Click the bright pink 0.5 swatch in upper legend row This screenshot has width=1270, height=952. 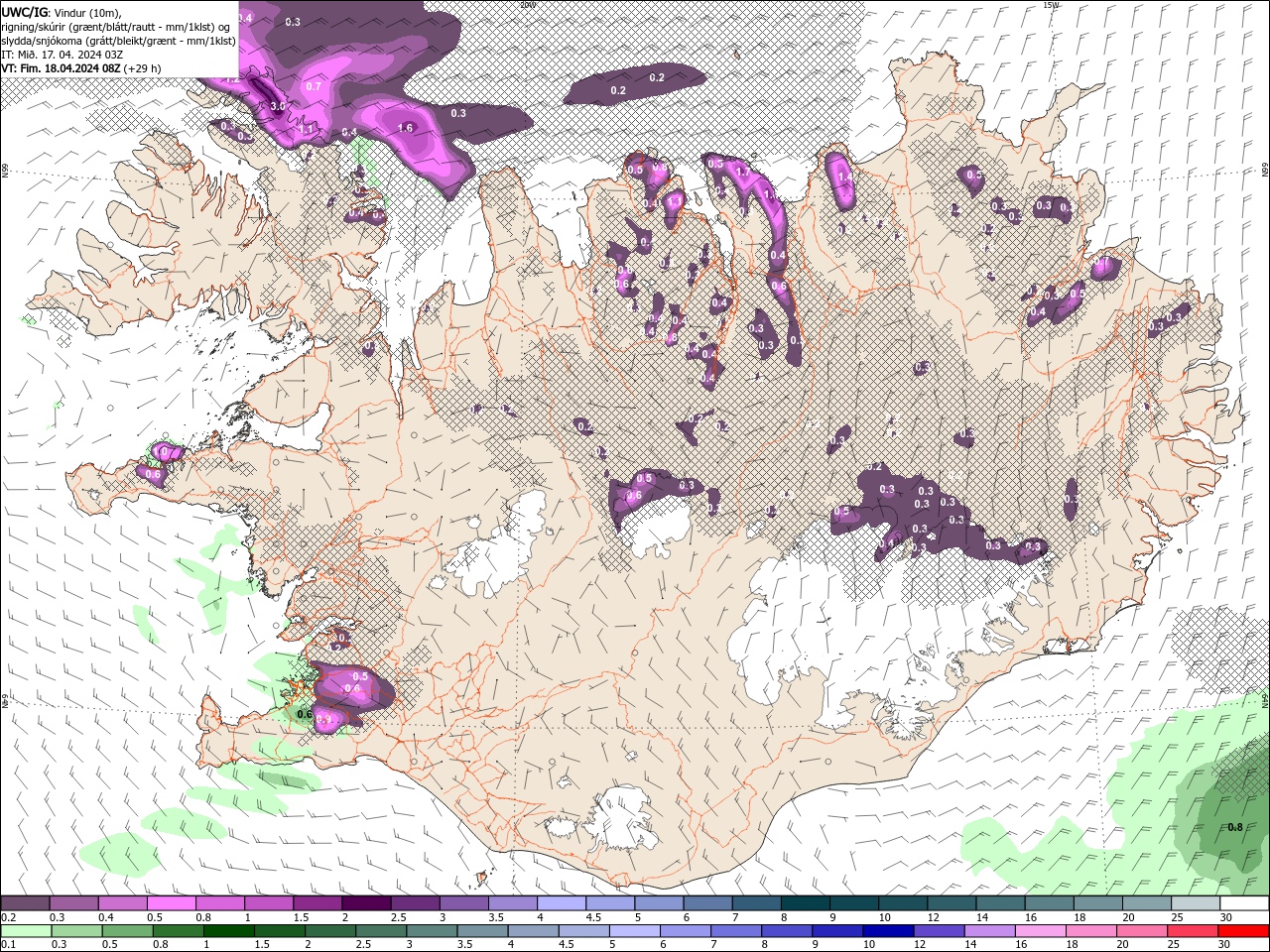click(171, 903)
